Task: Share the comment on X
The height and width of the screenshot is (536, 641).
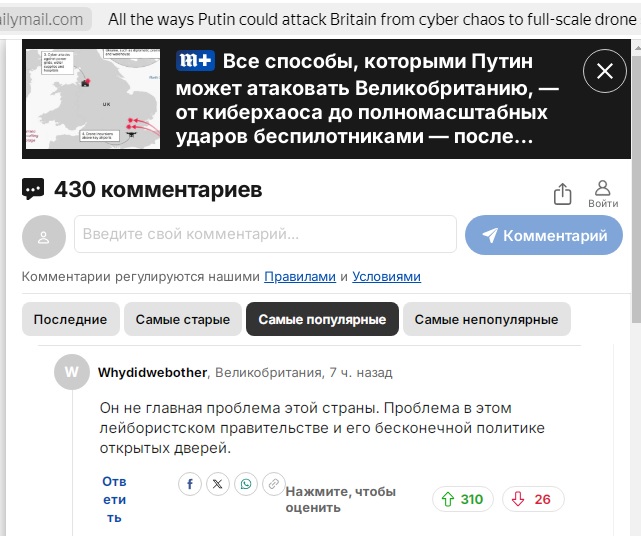Action: tap(217, 484)
